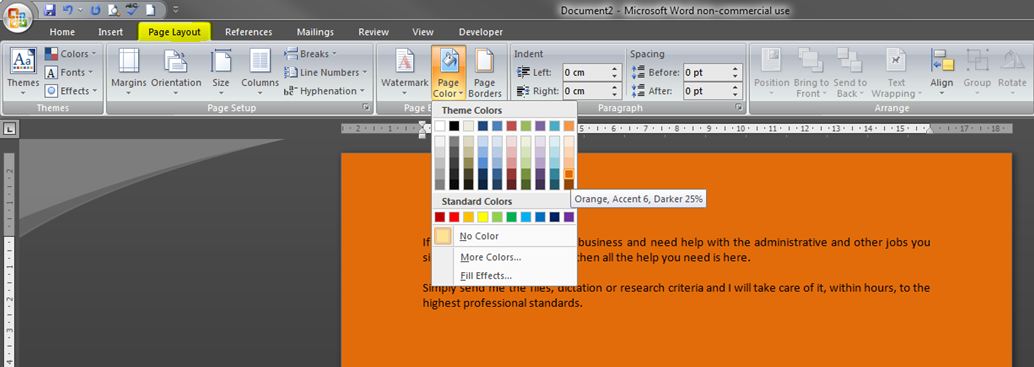Pick the White theme color swatch
Image resolution: width=1034 pixels, height=367 pixels.
coord(440,125)
